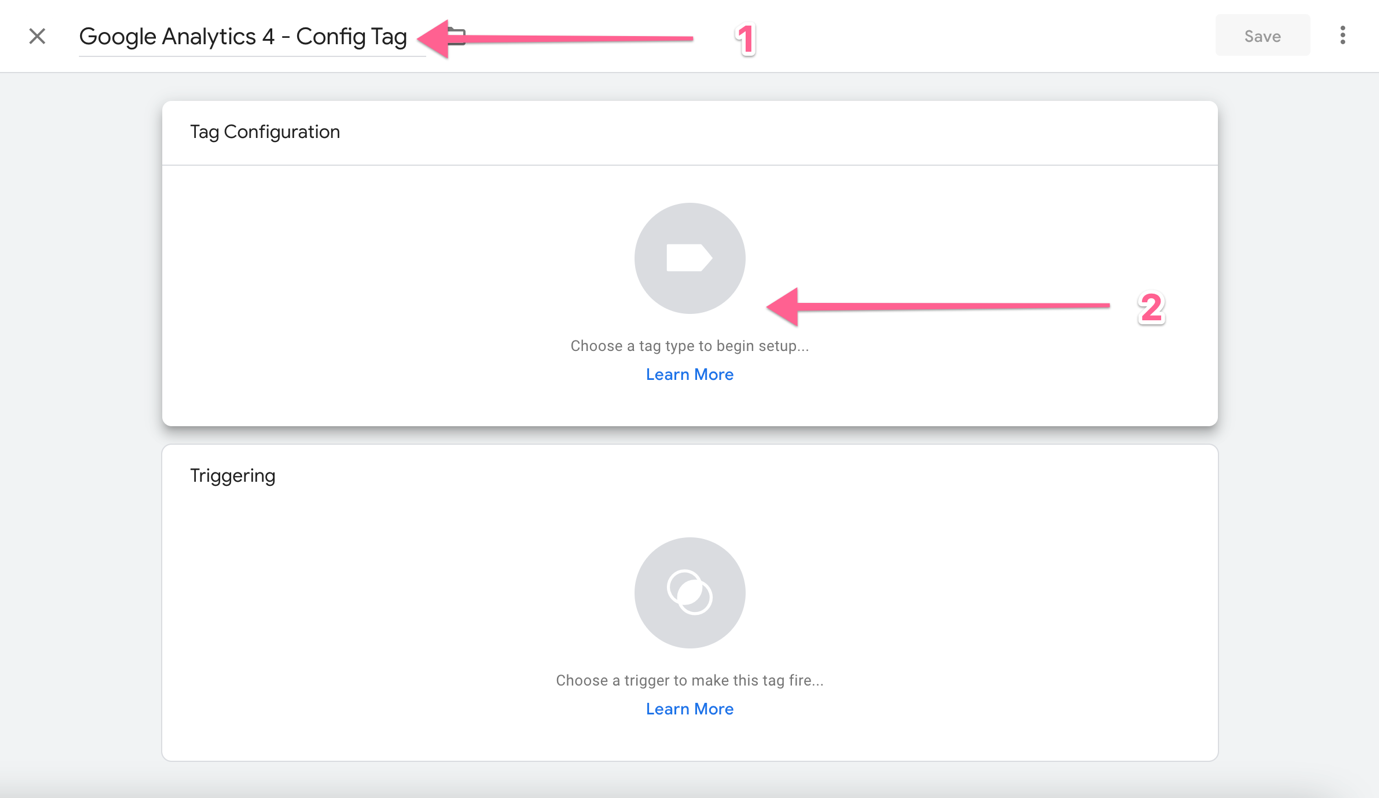This screenshot has height=798, width=1379.
Task: Open Learn More under Triggering
Action: 690,709
